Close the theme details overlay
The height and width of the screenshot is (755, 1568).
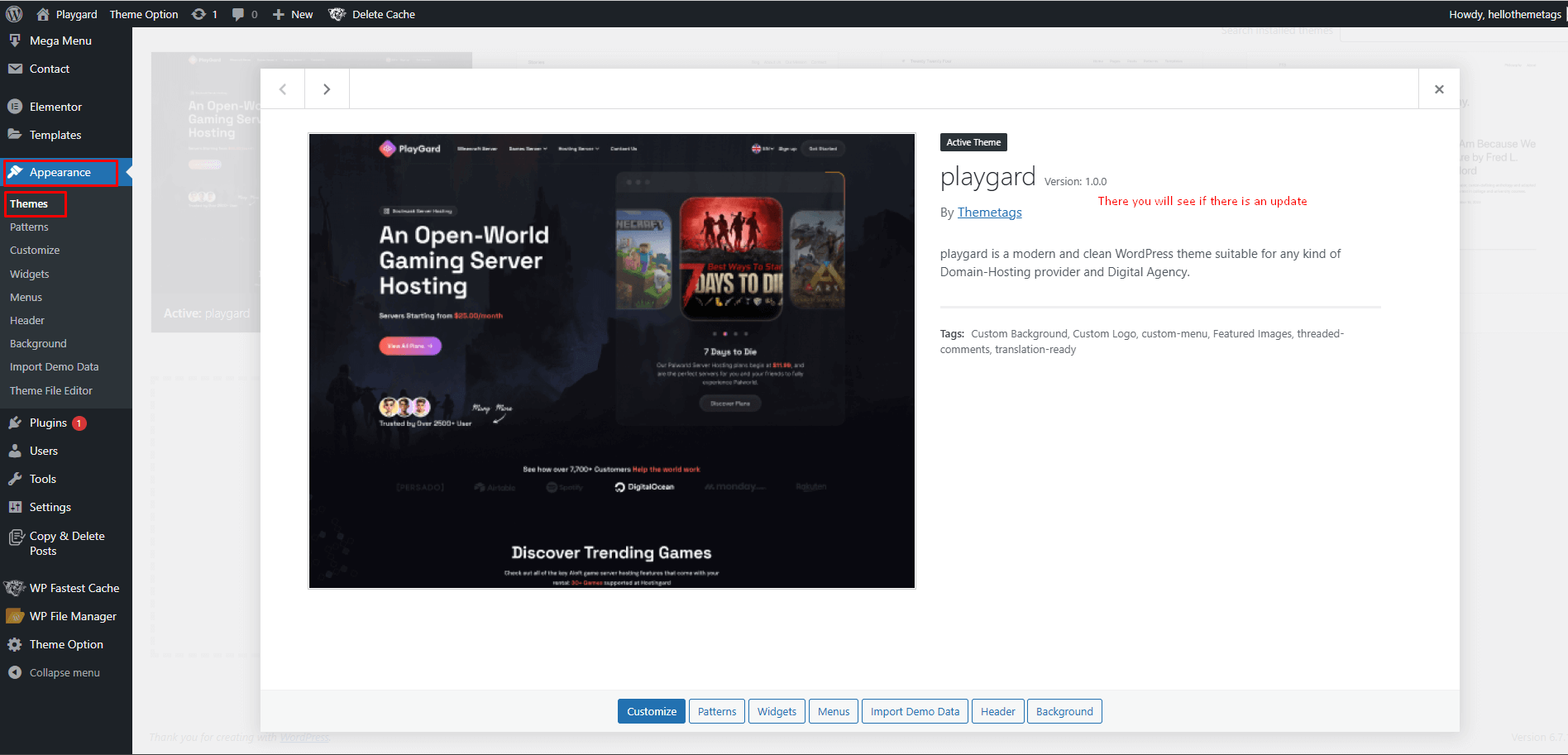tap(1439, 89)
